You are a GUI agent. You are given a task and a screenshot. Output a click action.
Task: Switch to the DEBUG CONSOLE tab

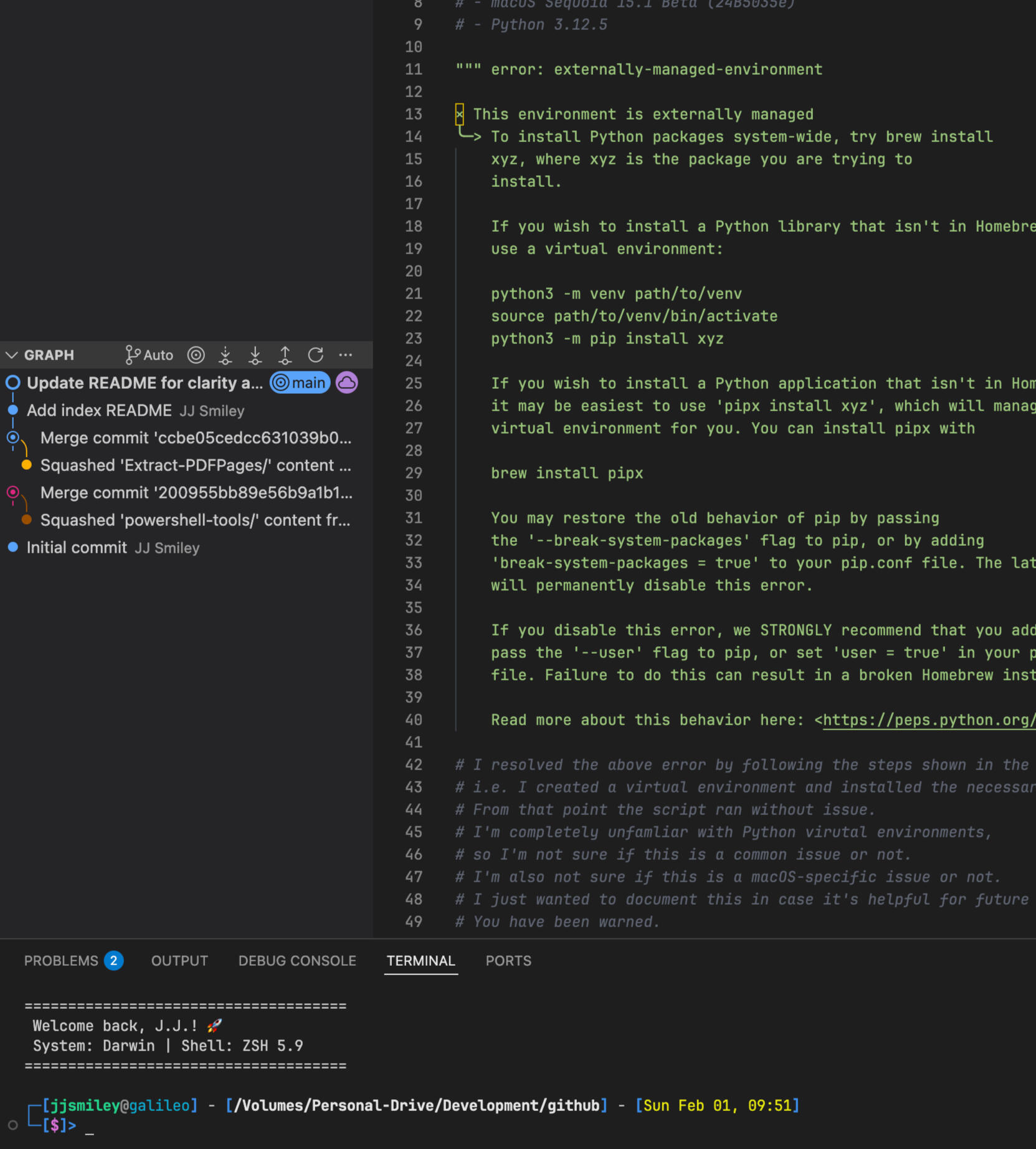pos(297,961)
